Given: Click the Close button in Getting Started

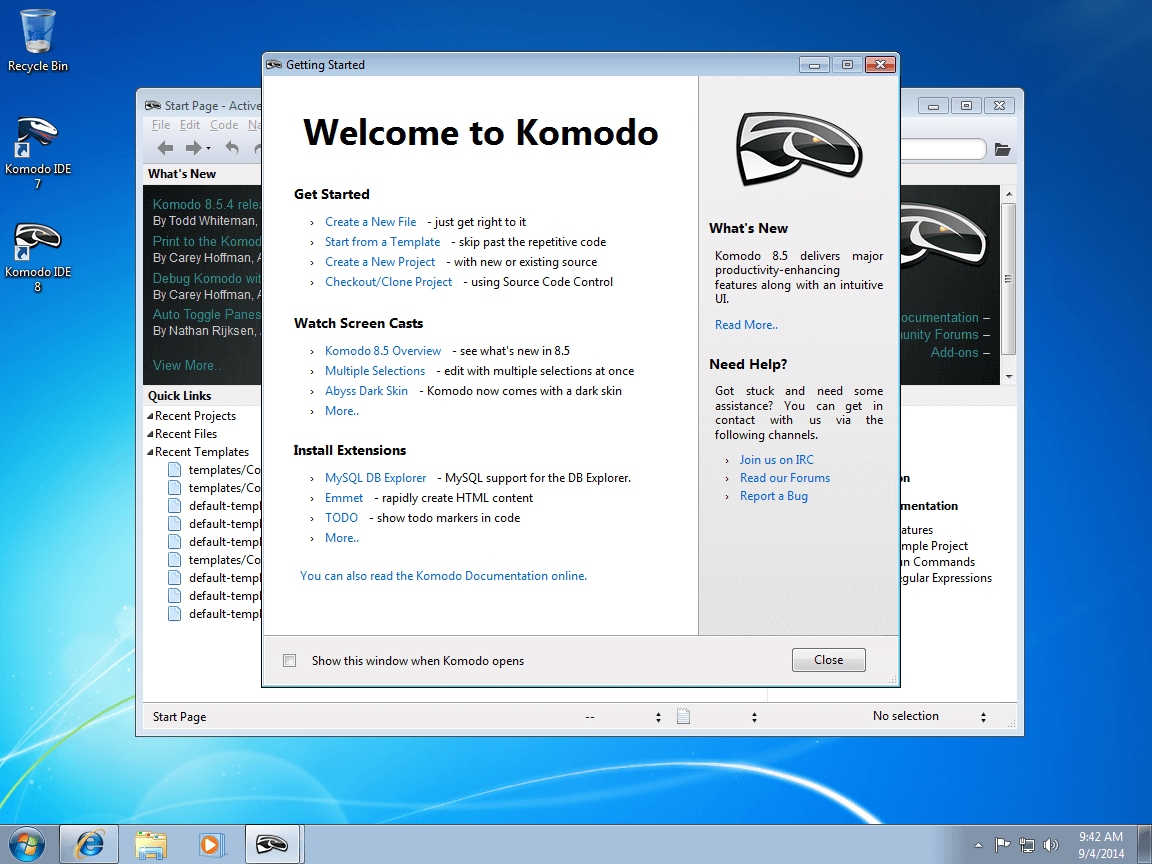Looking at the screenshot, I should point(829,660).
